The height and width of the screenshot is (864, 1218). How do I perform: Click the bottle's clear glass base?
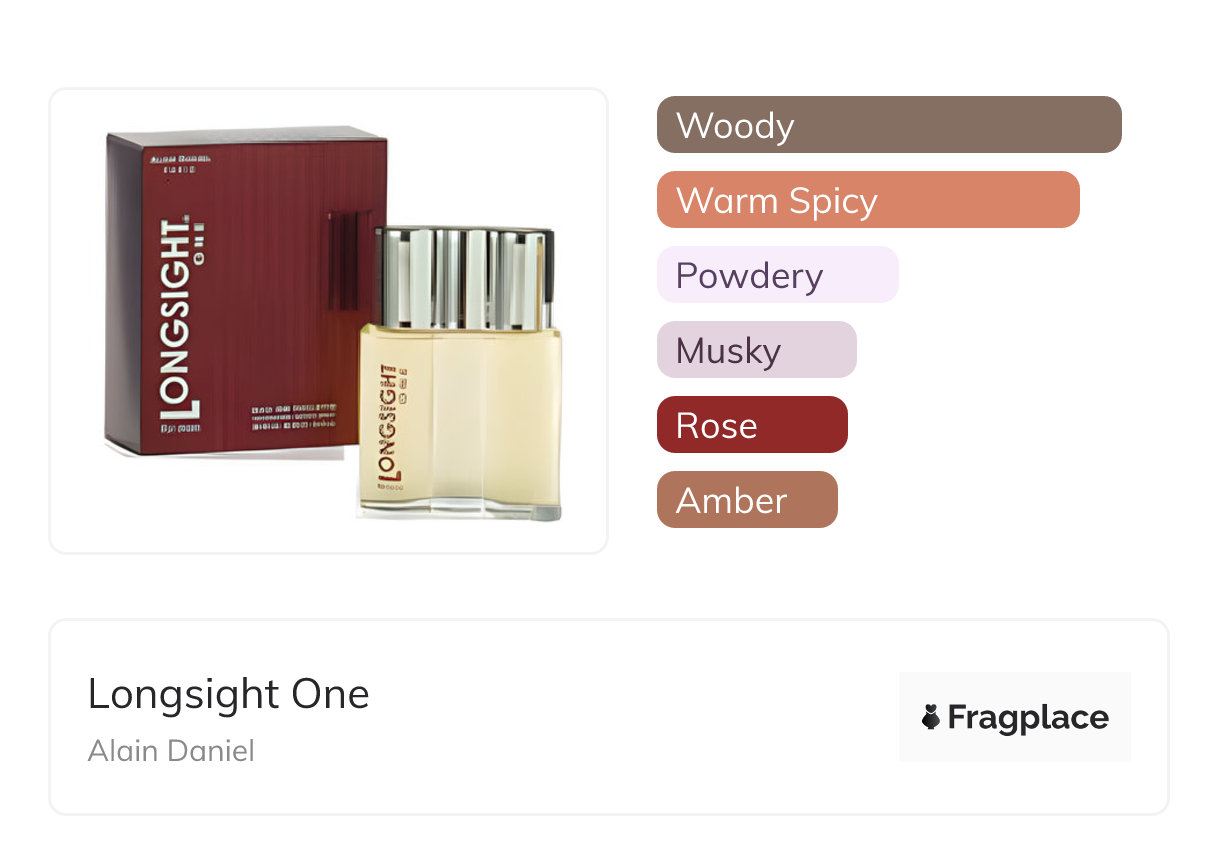[x=460, y=511]
